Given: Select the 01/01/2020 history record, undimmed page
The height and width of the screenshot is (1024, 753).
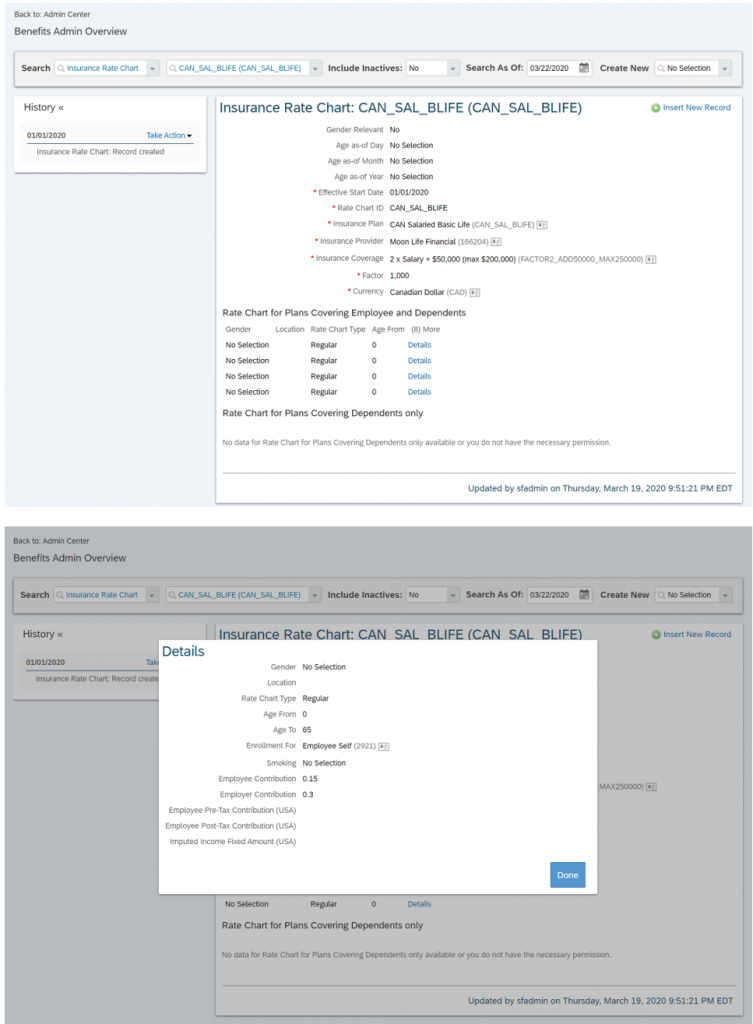Looking at the screenshot, I should click(46, 136).
